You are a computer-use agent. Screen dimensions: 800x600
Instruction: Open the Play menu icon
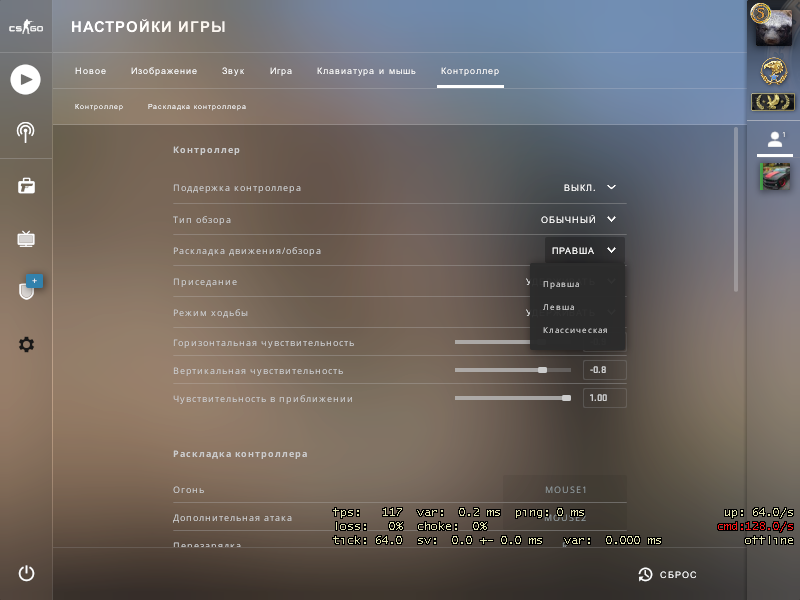tap(26, 80)
